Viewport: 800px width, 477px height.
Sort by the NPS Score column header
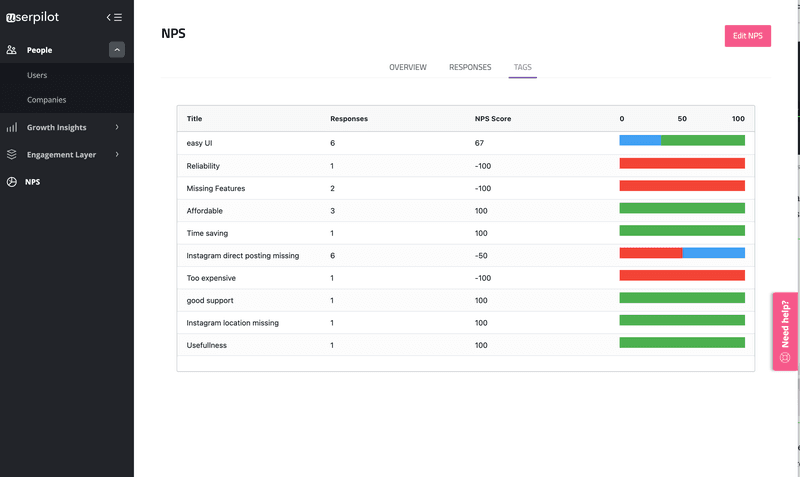coord(493,119)
